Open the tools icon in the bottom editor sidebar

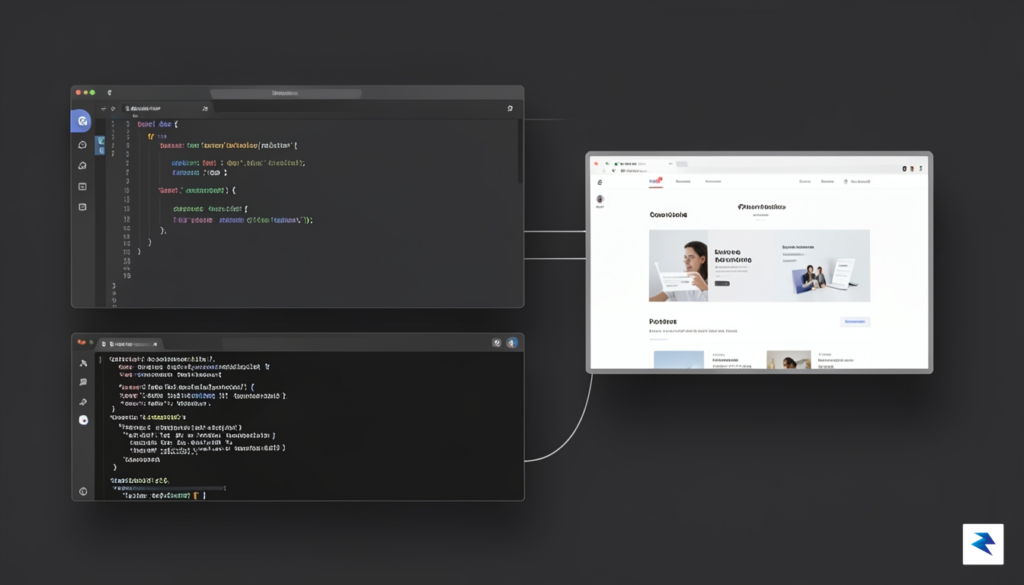click(83, 363)
